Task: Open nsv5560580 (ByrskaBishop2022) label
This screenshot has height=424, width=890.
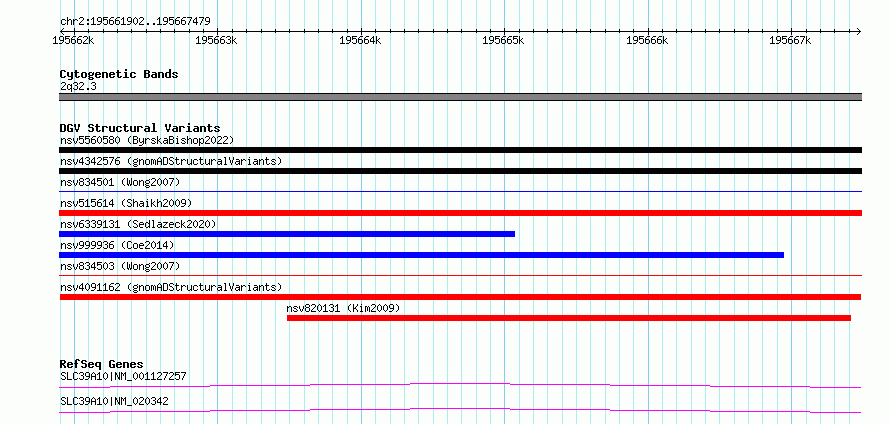Action: click(147, 140)
